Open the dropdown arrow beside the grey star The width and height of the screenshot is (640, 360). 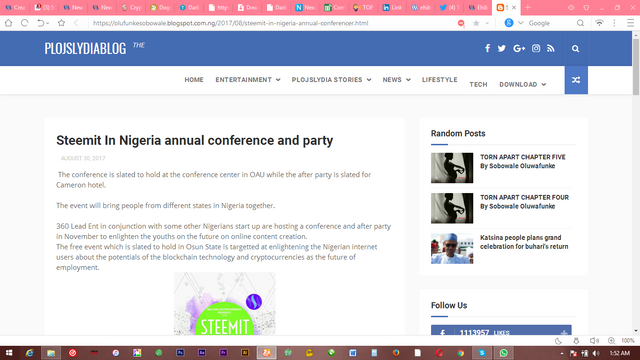click(487, 23)
